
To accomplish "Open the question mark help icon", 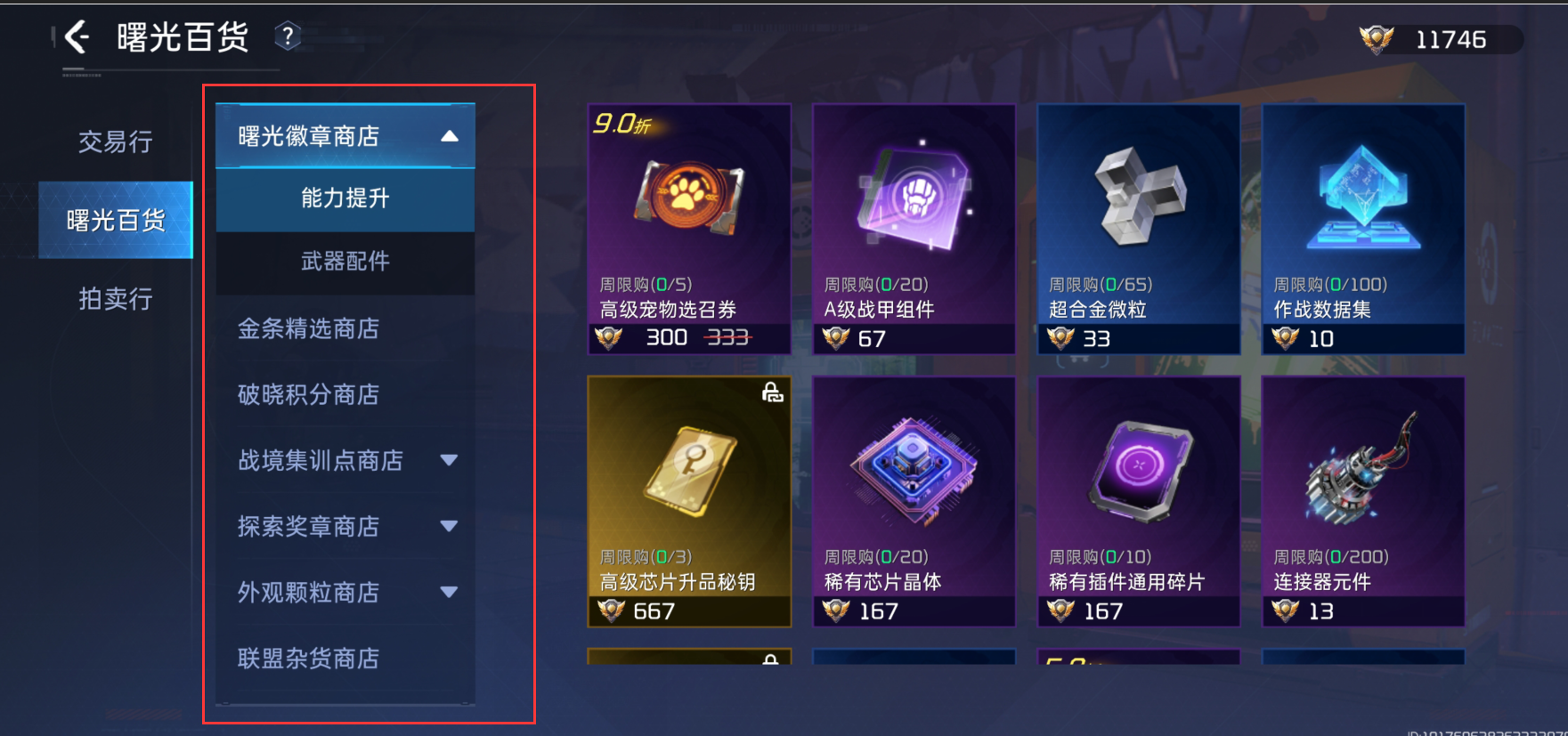I will coord(287,36).
